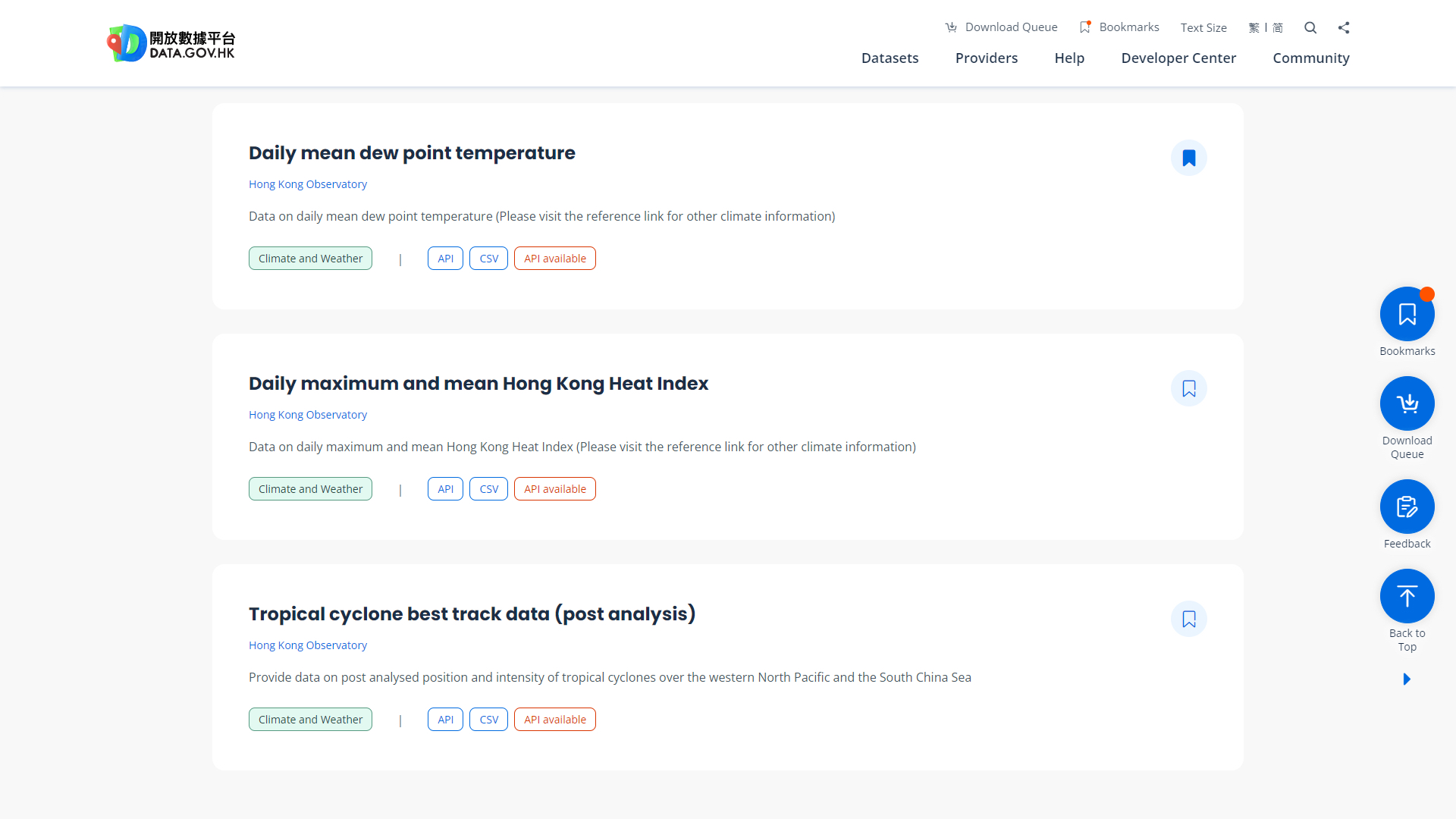Open the Feedback form icon
This screenshot has width=1456, height=819.
(x=1407, y=506)
